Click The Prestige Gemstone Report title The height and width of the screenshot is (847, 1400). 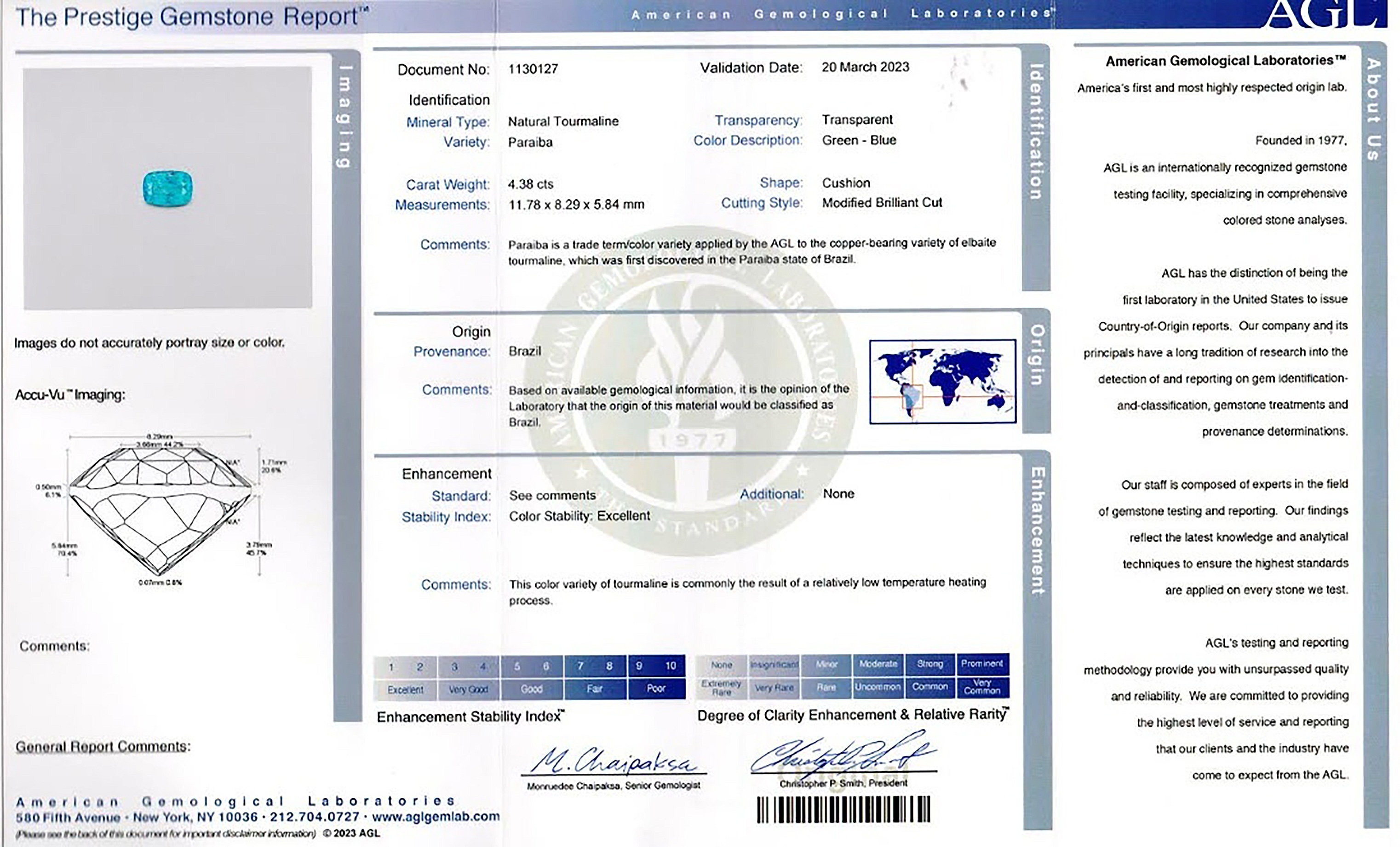pos(192,17)
